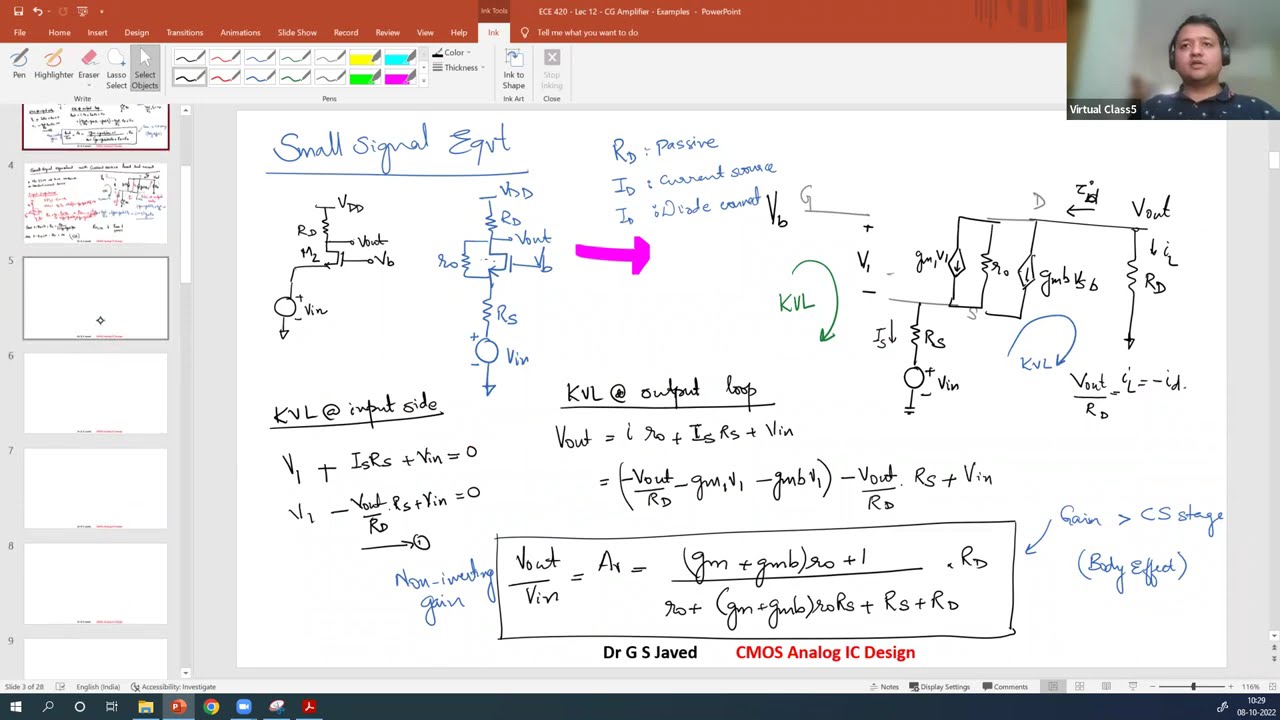Open Zoom app from taskbar
Viewport: 1280px width, 720px height.
click(243, 707)
